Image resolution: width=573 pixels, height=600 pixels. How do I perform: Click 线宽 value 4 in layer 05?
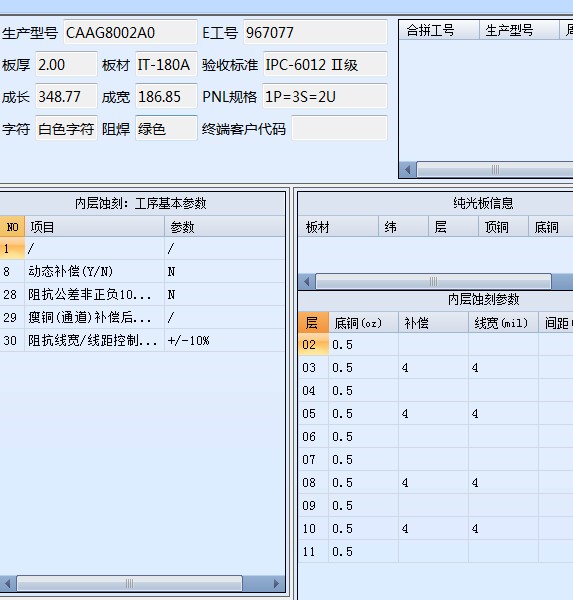tap(503, 414)
